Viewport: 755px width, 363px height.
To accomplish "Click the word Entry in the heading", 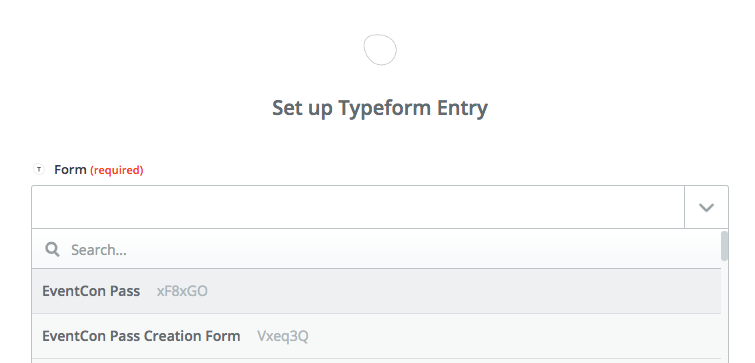I will tap(462, 109).
